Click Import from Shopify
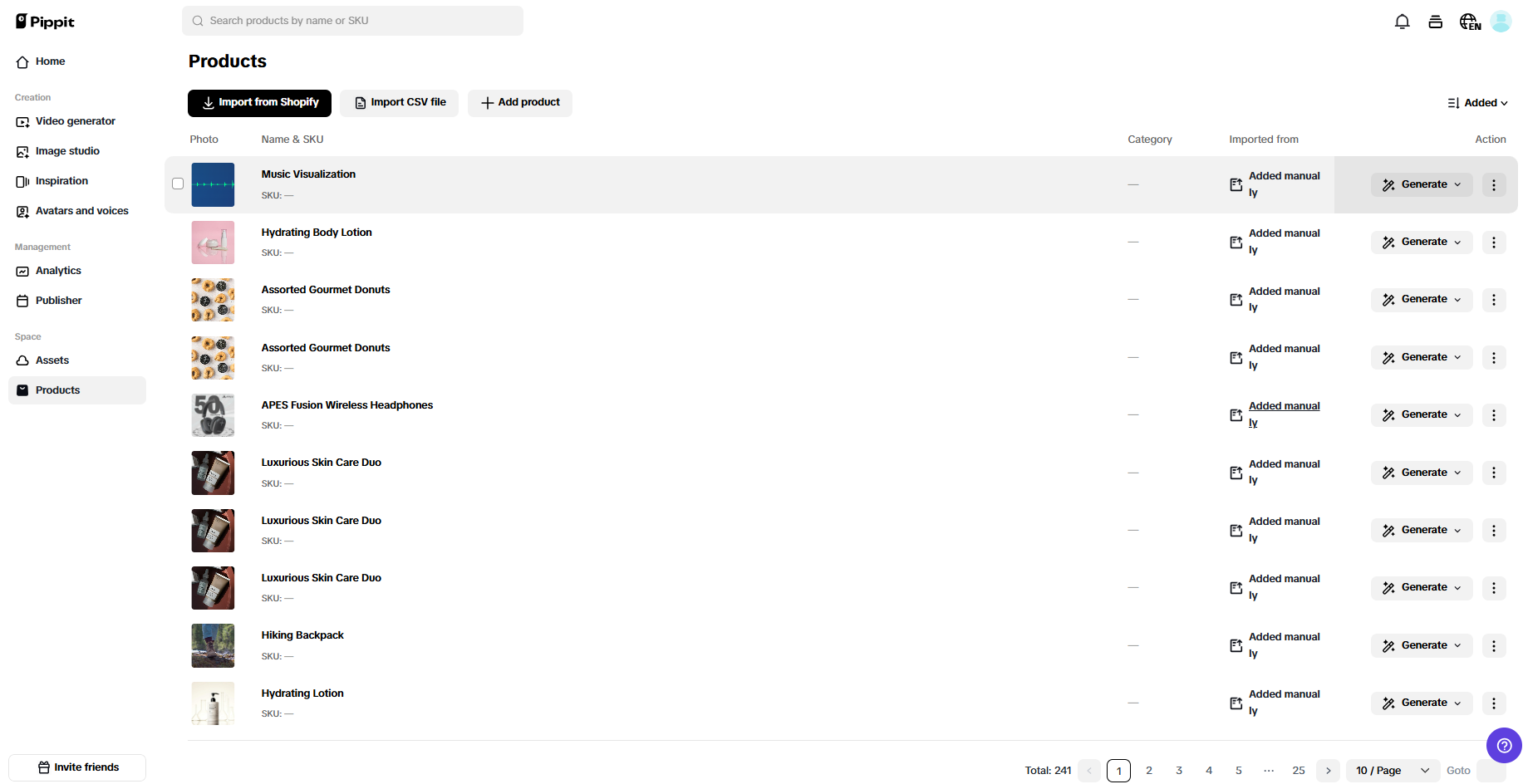Image resolution: width=1523 pixels, height=784 pixels. point(259,102)
